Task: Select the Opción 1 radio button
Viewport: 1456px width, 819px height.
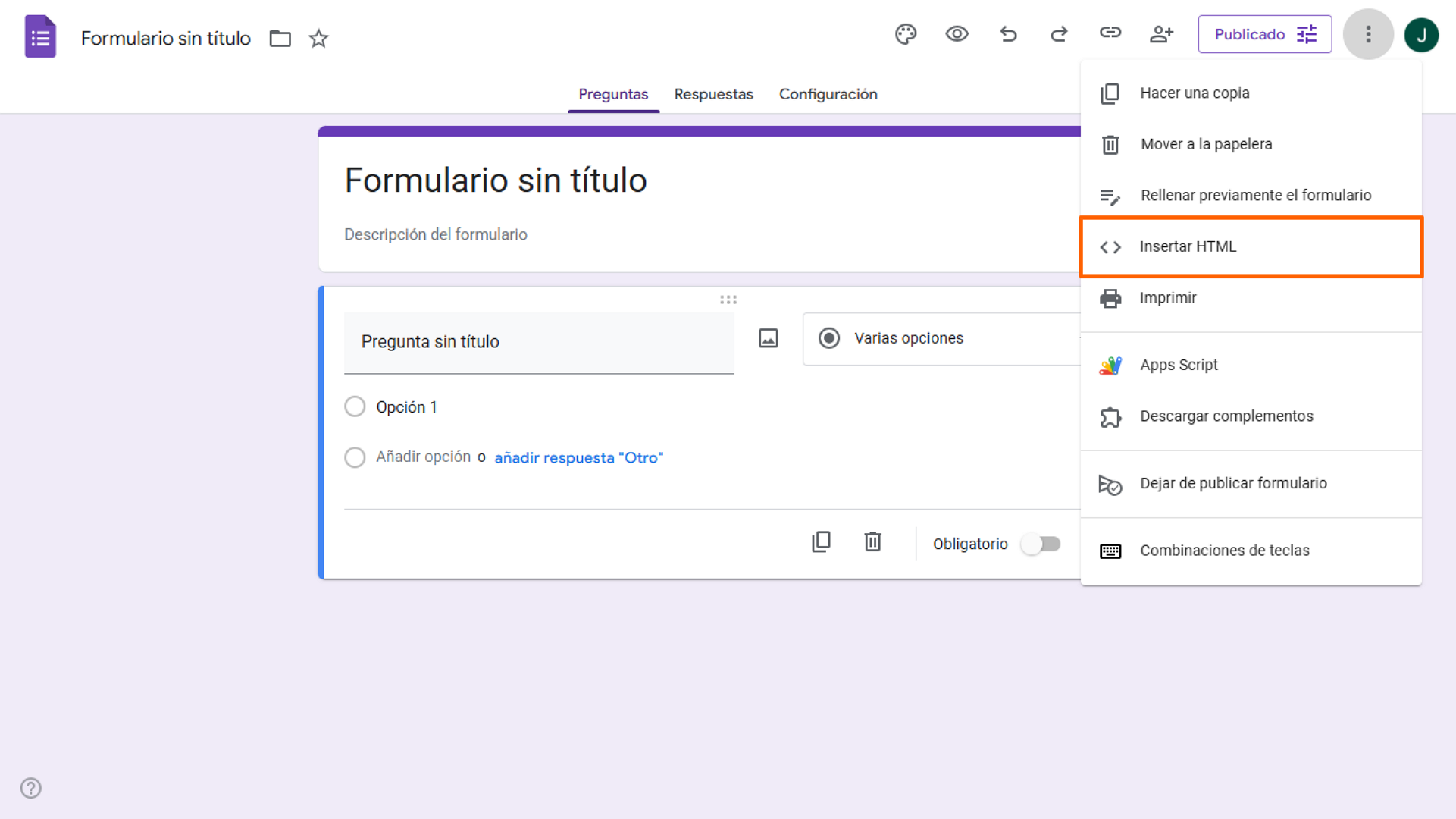Action: coord(355,406)
